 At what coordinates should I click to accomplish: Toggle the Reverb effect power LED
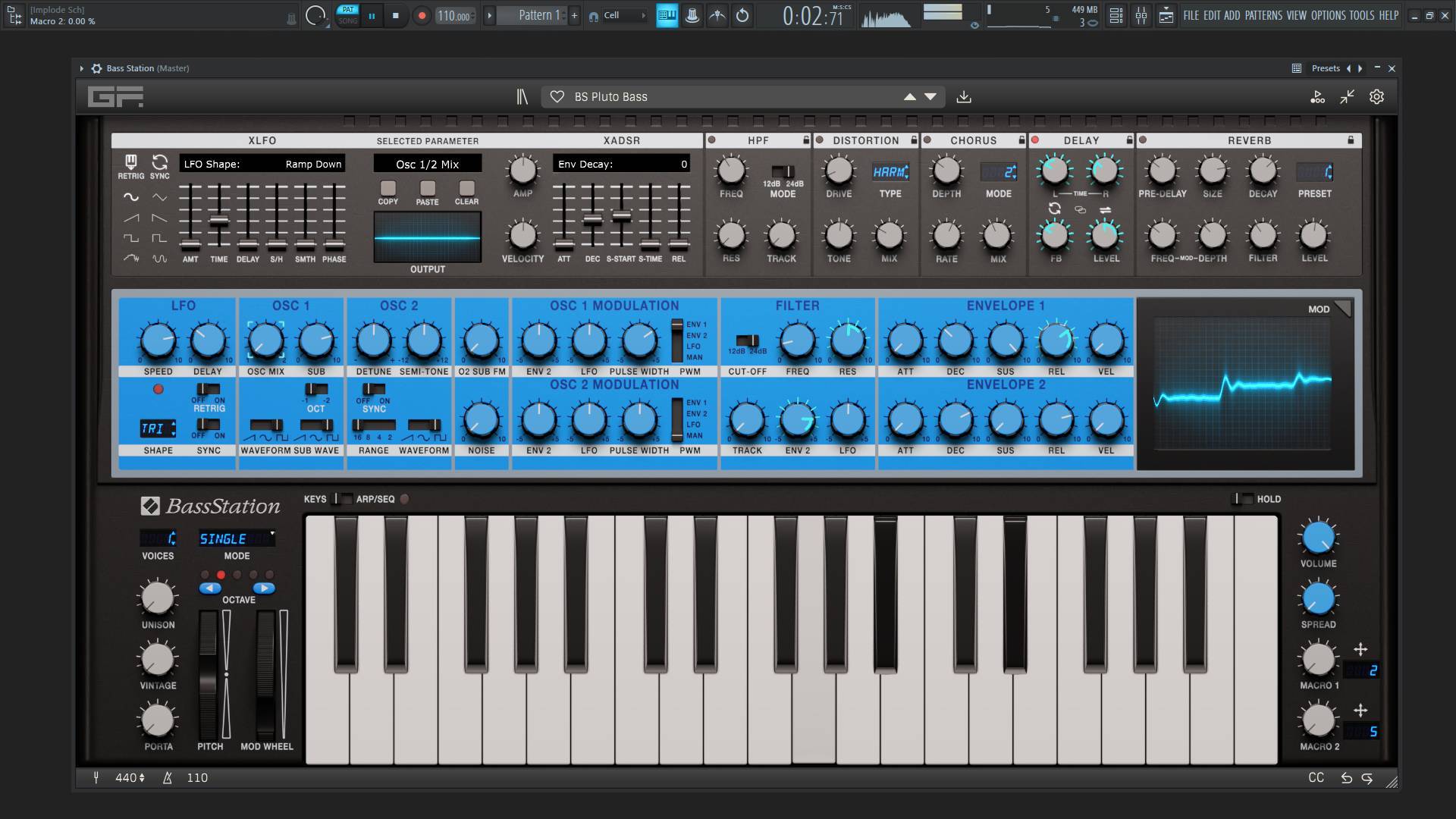[x=1142, y=140]
